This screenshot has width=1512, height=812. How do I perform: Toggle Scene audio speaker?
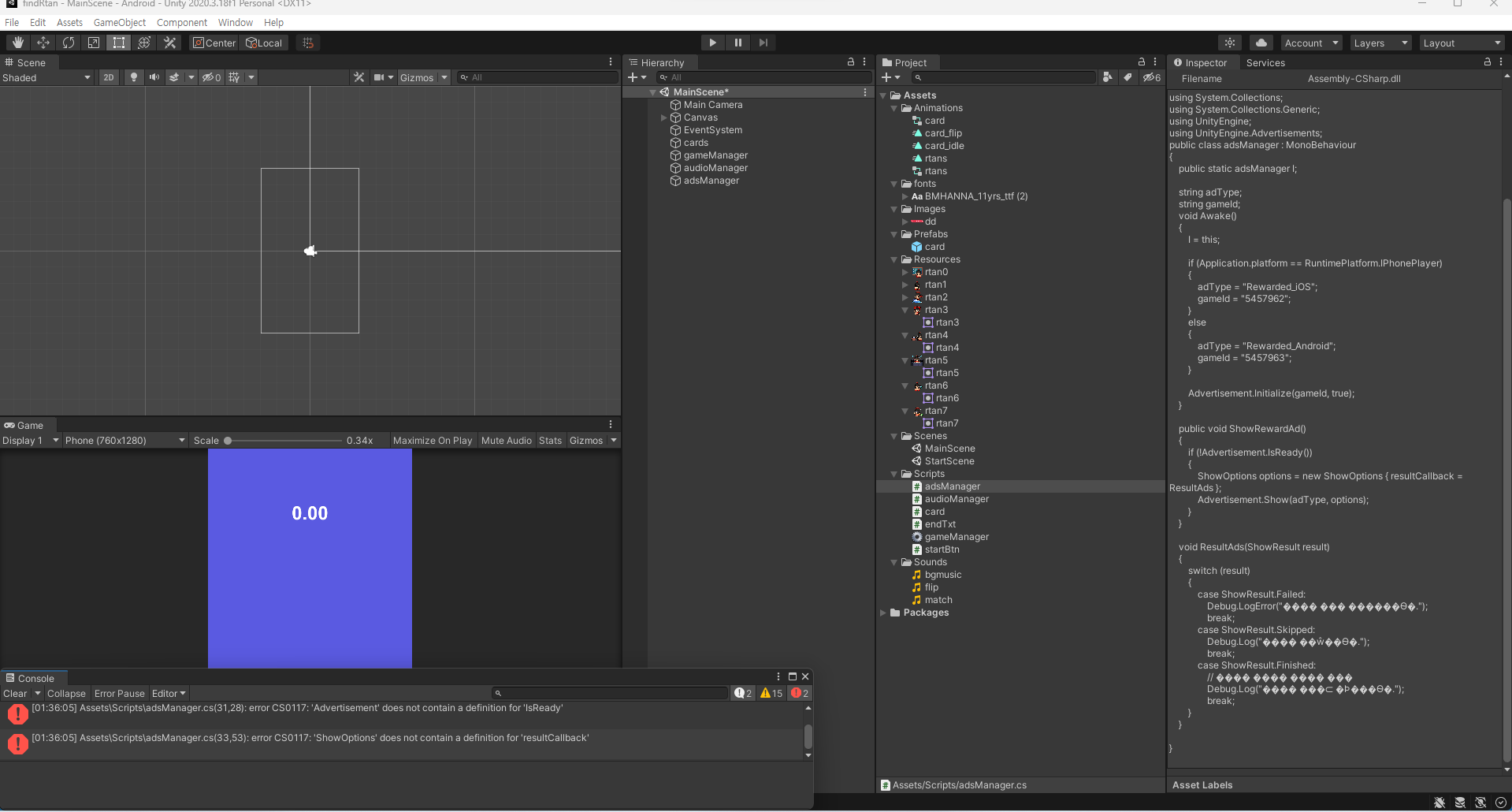click(154, 77)
